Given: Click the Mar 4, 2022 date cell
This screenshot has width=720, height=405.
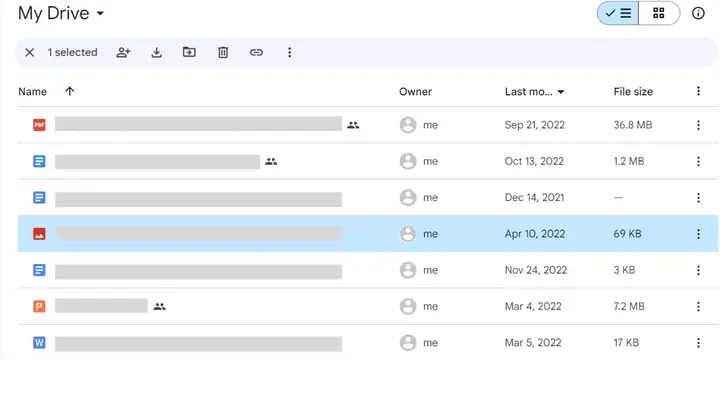Looking at the screenshot, I should [533, 306].
